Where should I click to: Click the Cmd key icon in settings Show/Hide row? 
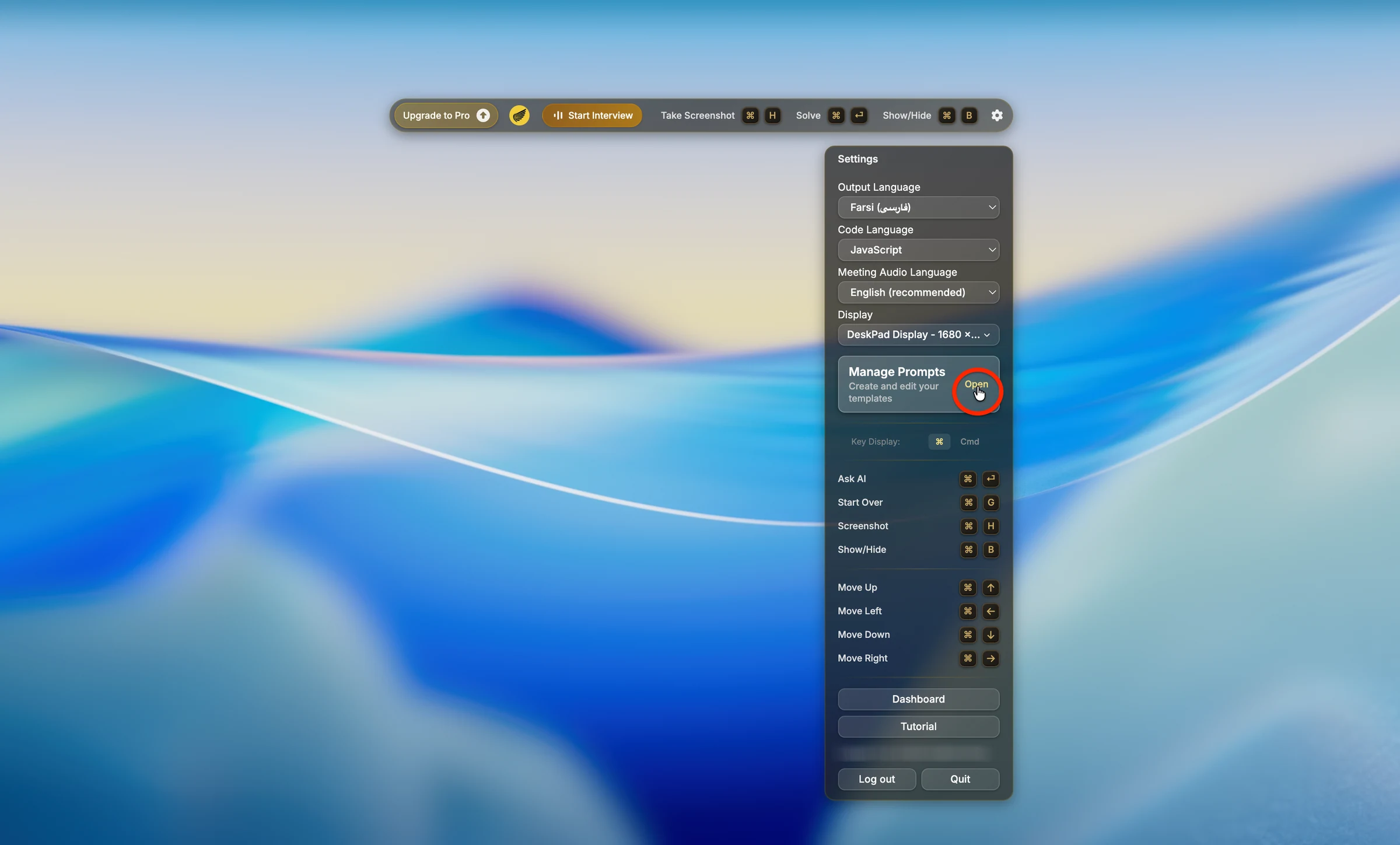coord(968,550)
